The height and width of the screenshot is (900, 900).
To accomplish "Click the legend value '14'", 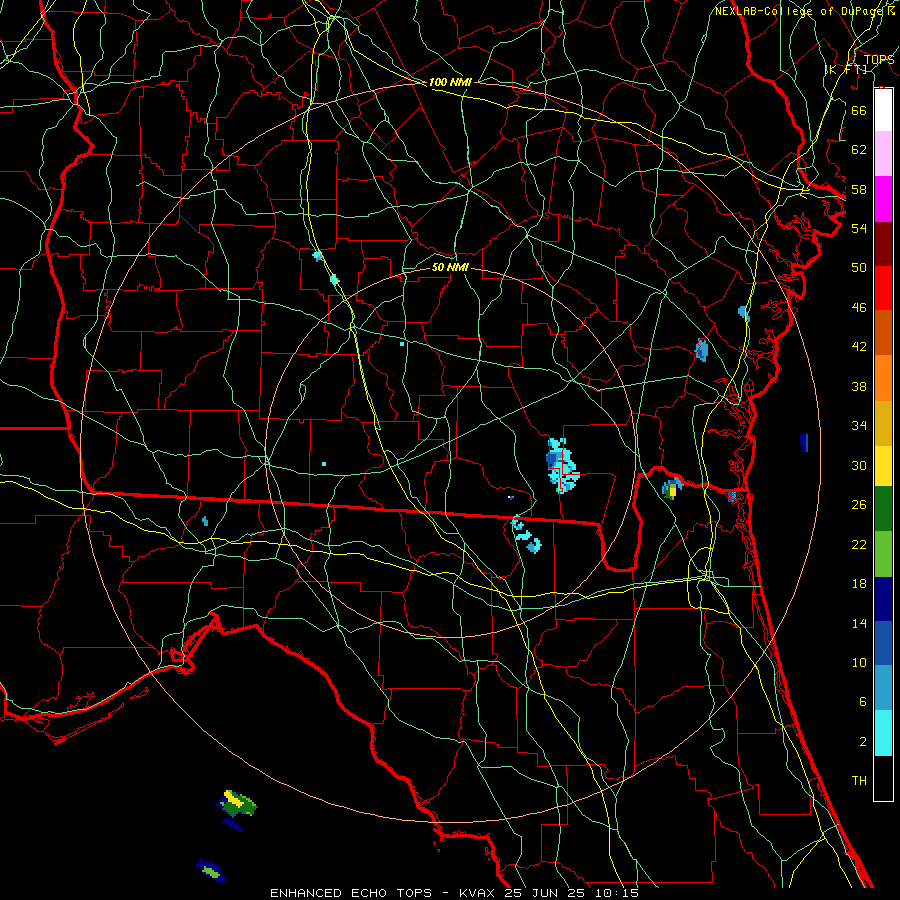I will click(x=859, y=623).
